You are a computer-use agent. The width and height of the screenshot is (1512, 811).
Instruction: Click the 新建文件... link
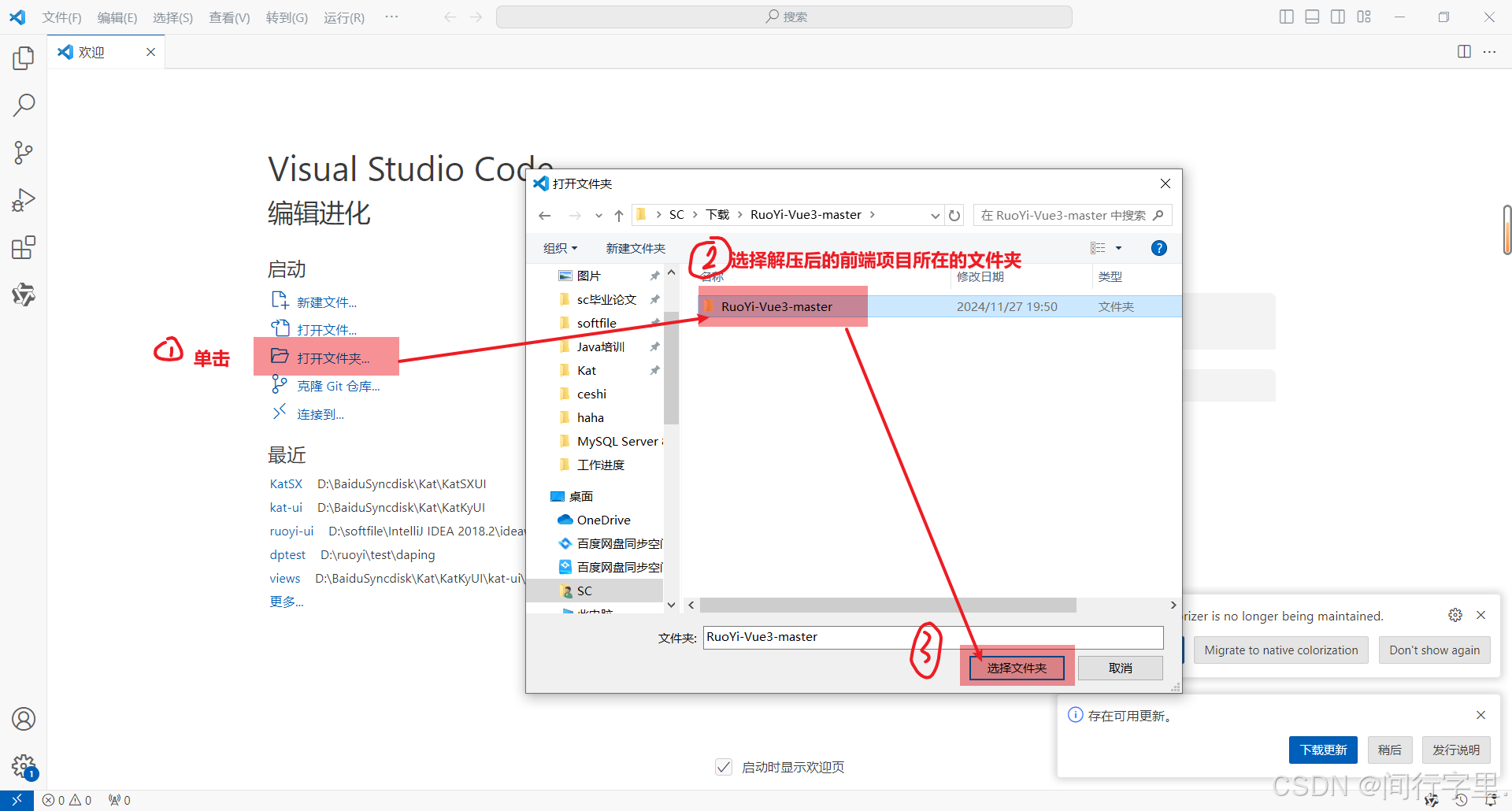click(327, 302)
